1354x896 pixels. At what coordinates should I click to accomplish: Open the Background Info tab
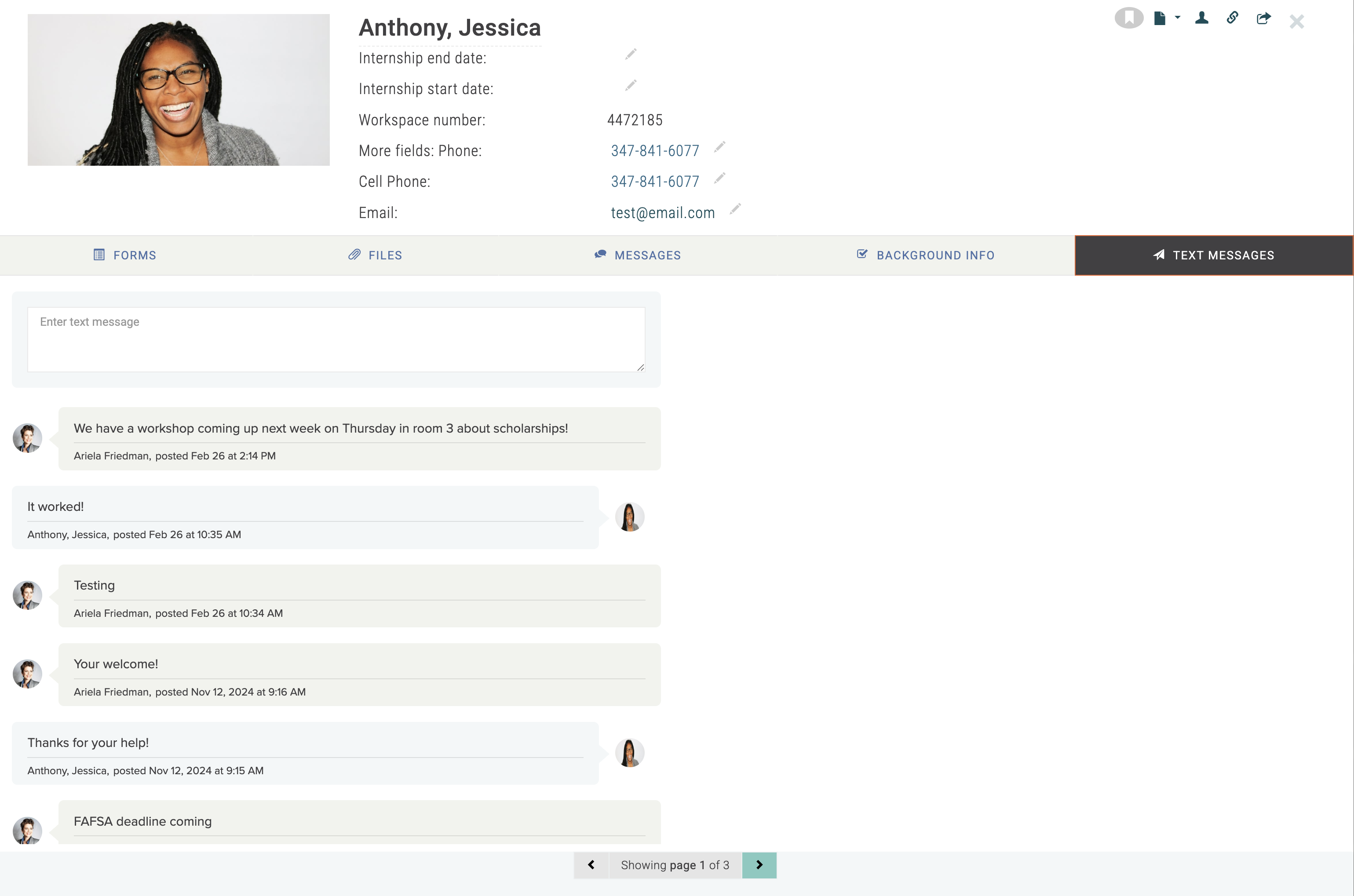[926, 255]
